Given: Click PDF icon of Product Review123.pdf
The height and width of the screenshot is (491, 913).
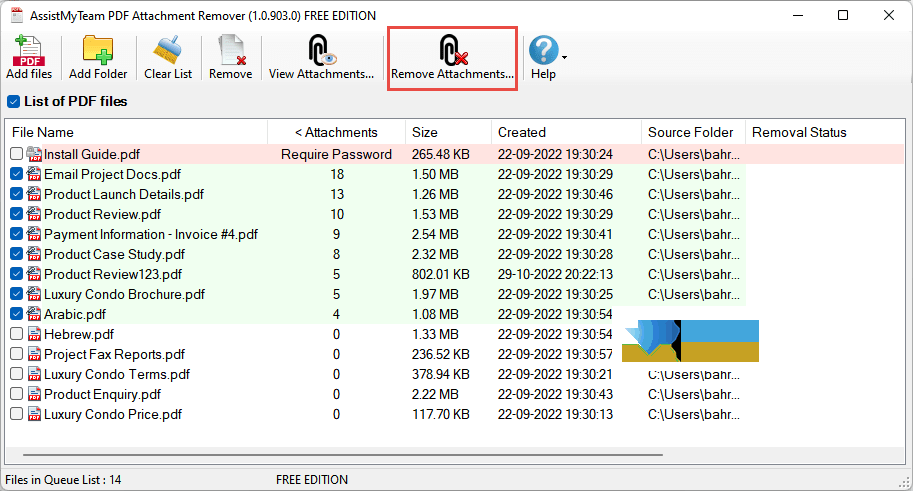Looking at the screenshot, I should pyautogui.click(x=34, y=274).
